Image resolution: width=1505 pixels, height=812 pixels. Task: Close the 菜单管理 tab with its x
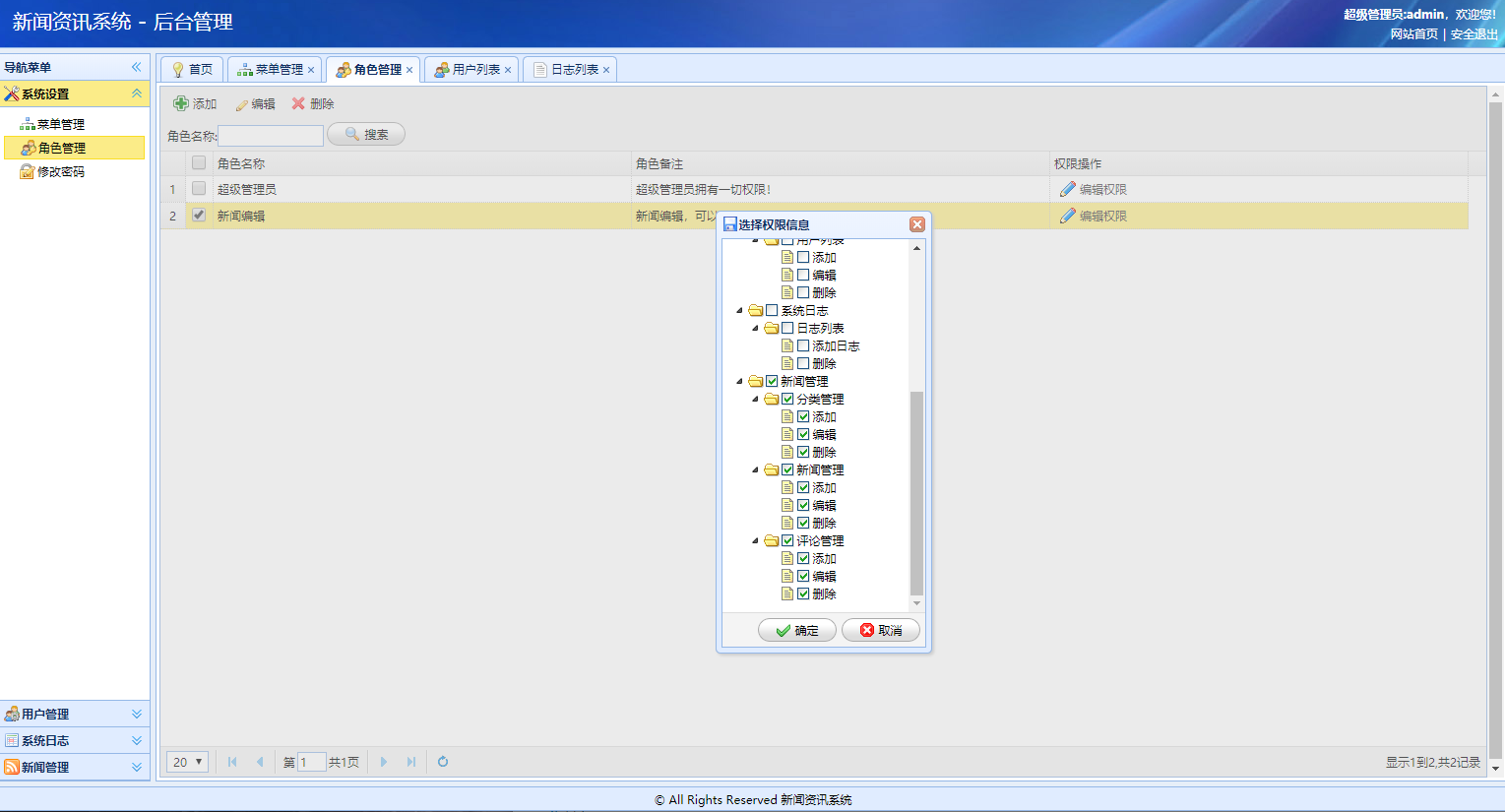311,70
